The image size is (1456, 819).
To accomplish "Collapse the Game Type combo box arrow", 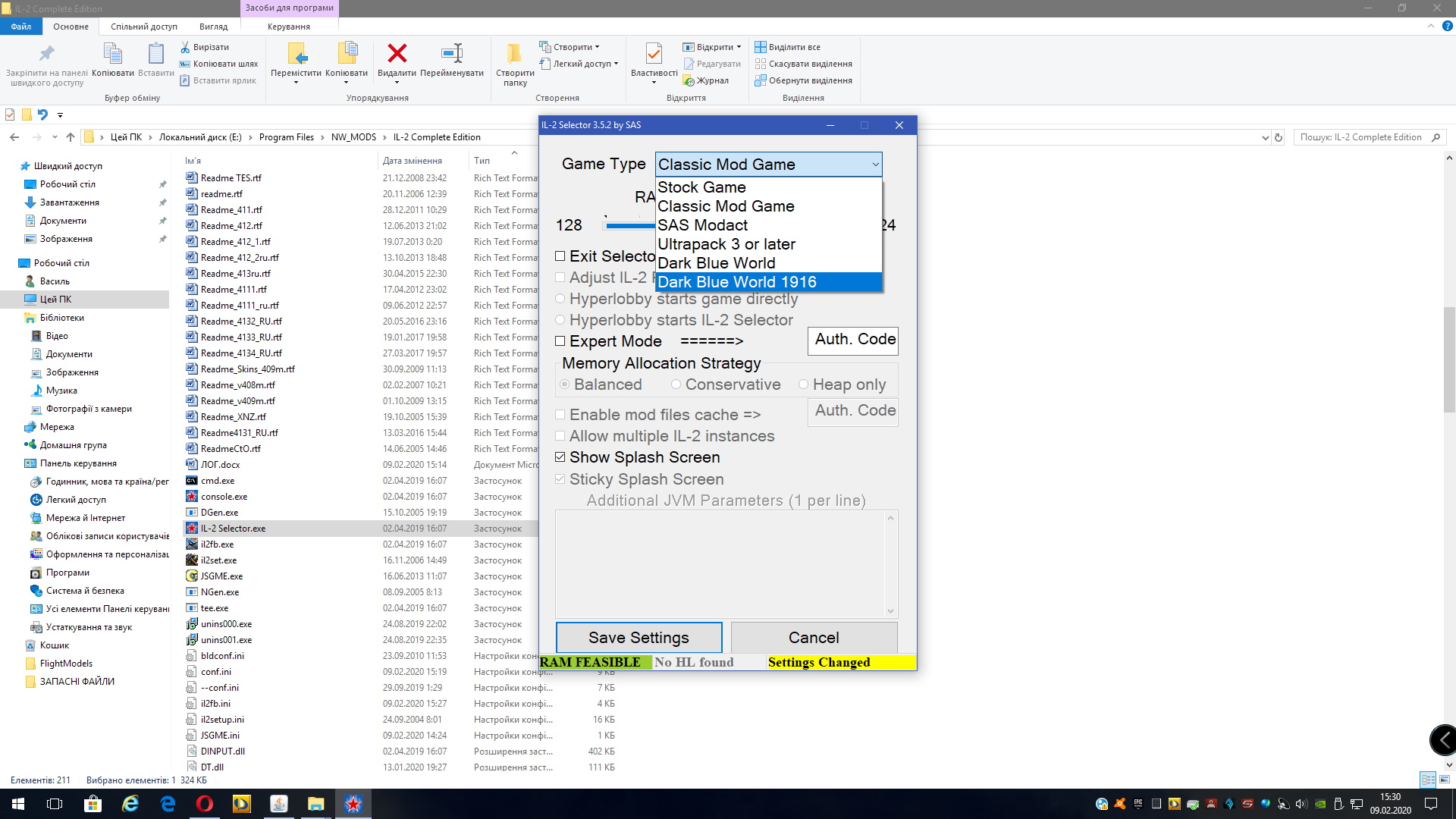I will (875, 165).
